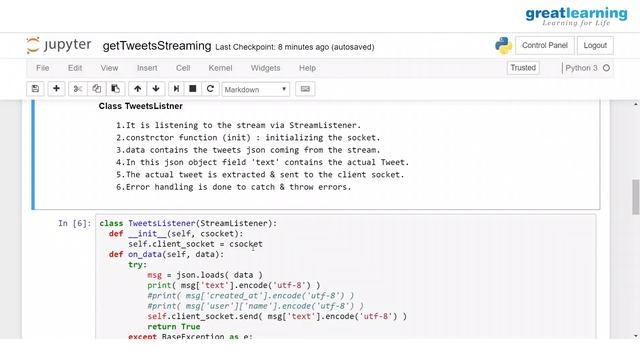Click the commented user name print line
The width and height of the screenshot is (640, 360).
256,306
